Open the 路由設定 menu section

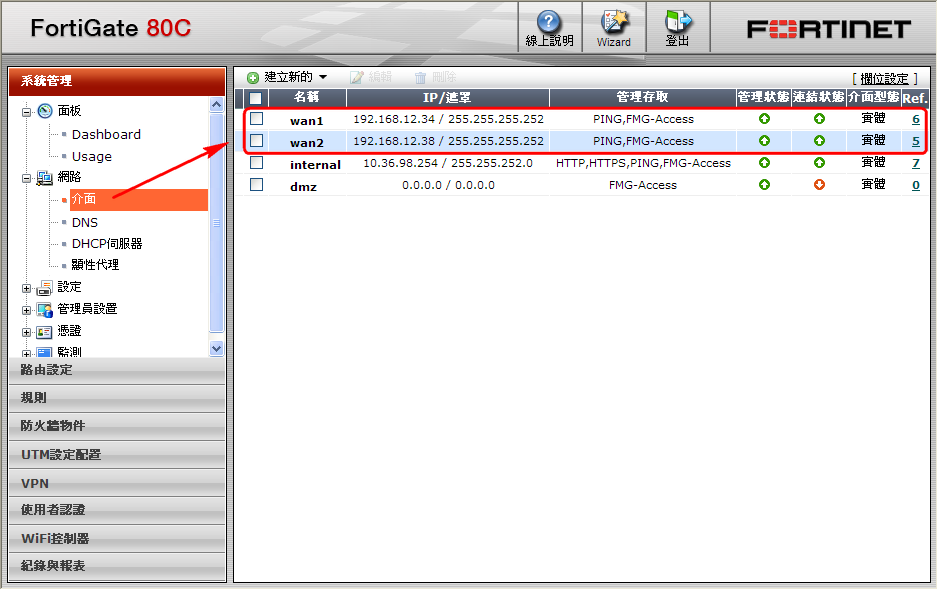(117, 370)
